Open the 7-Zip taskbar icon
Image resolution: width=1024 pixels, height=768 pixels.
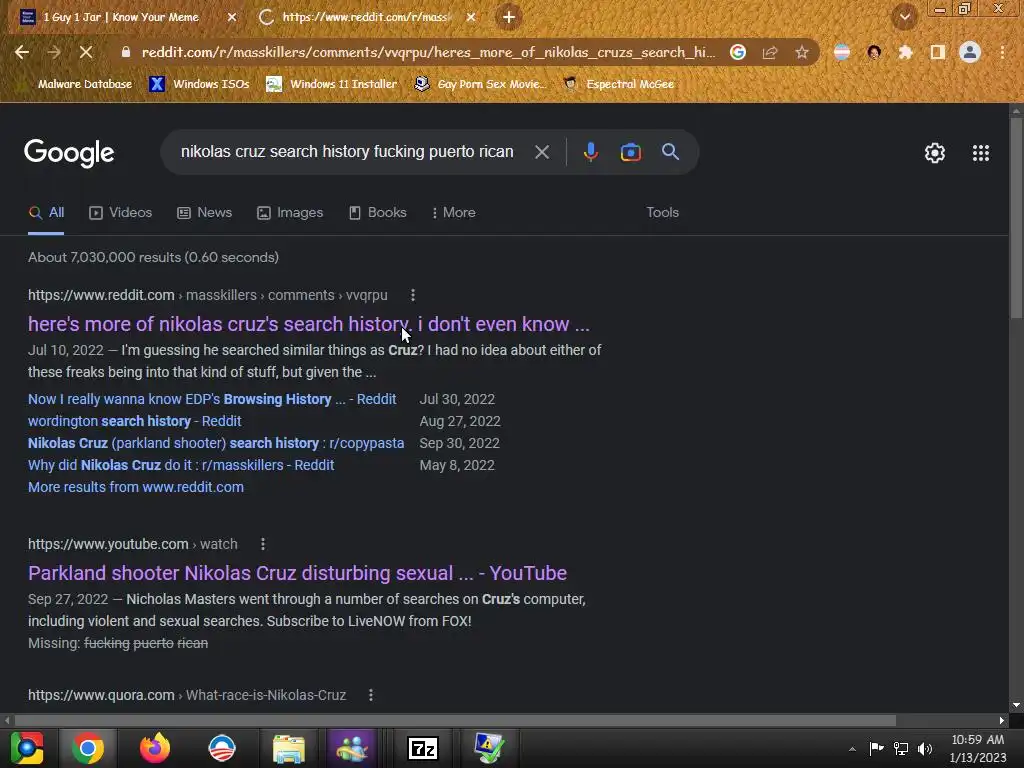423,748
